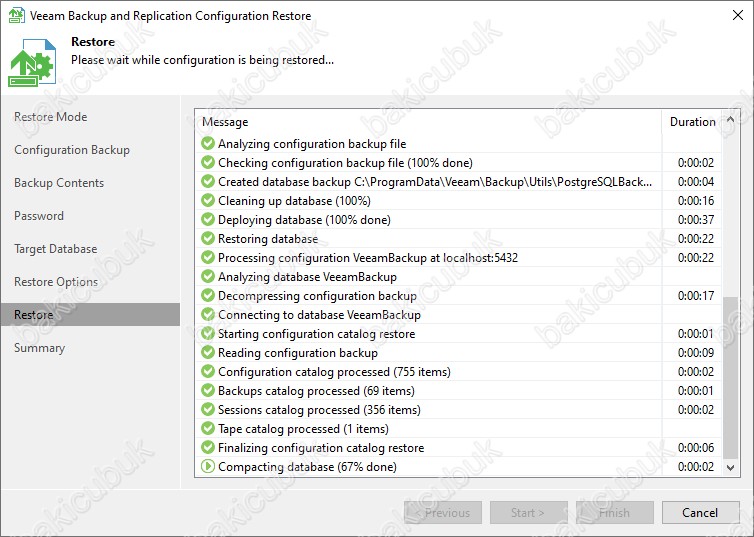Click the disabled Previous button
Viewport: 754px width, 537px height.
(443, 512)
